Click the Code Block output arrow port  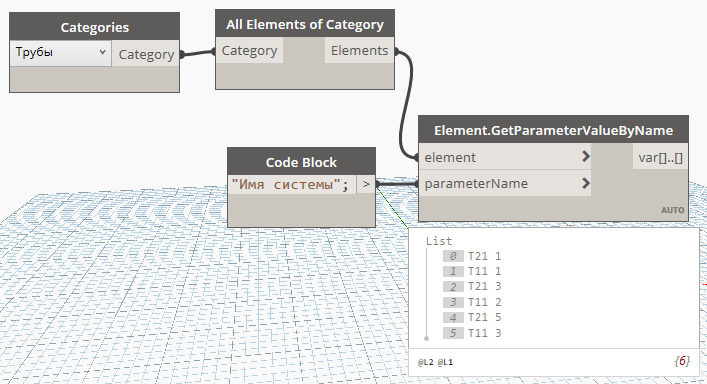(366, 184)
